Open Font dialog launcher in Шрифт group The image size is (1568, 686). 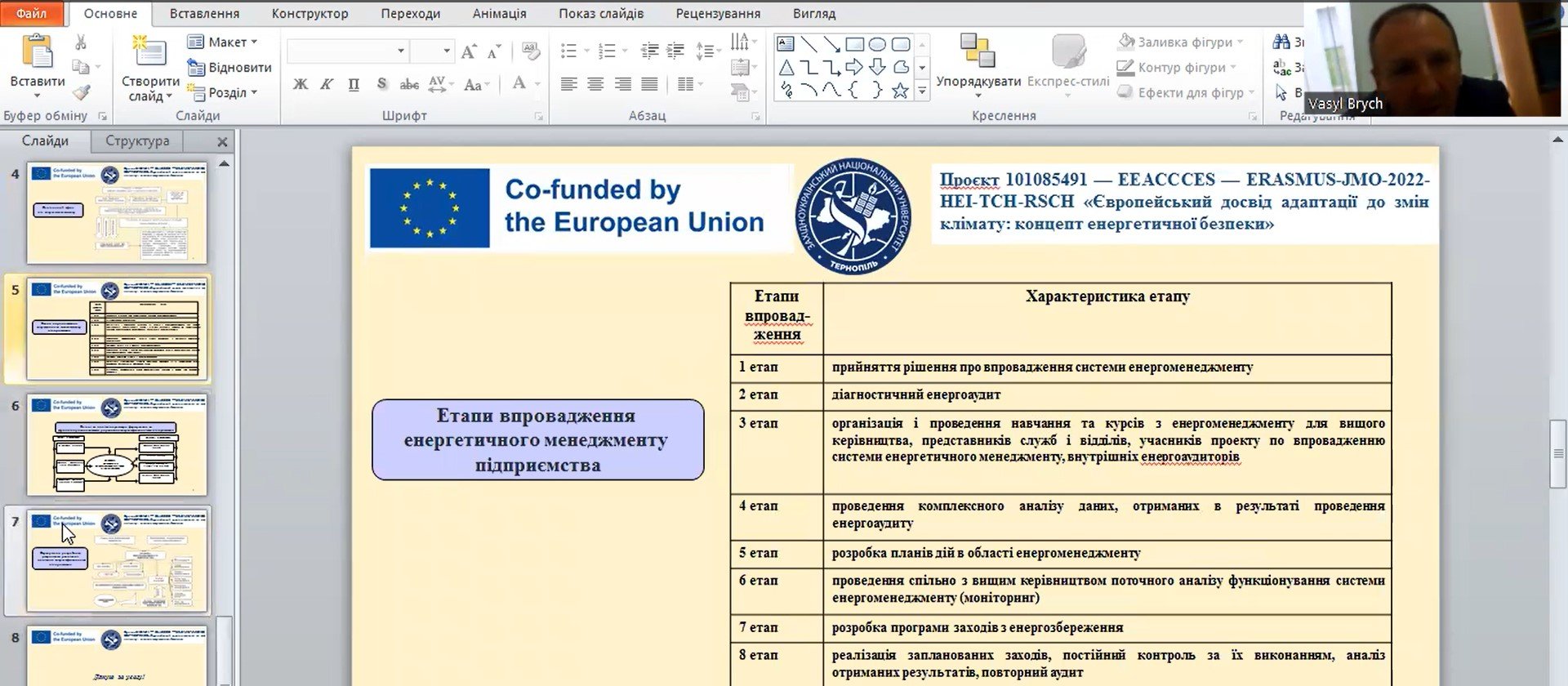[x=539, y=117]
